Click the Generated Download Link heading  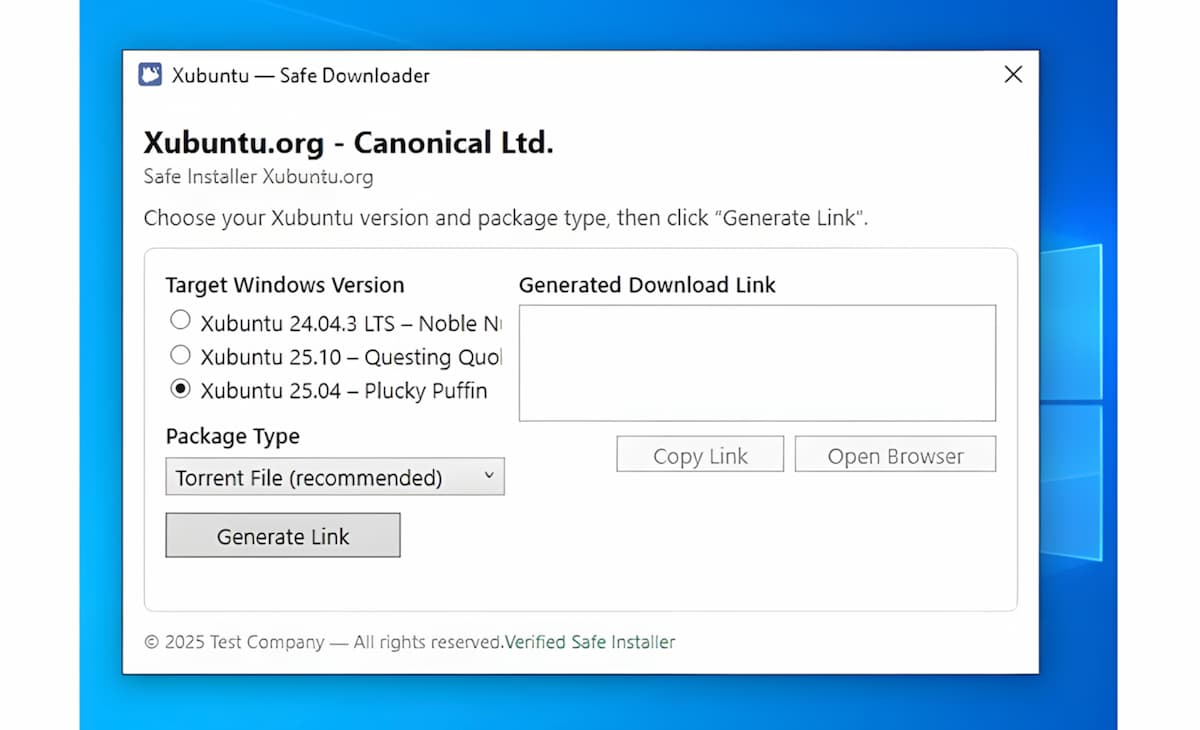(647, 285)
